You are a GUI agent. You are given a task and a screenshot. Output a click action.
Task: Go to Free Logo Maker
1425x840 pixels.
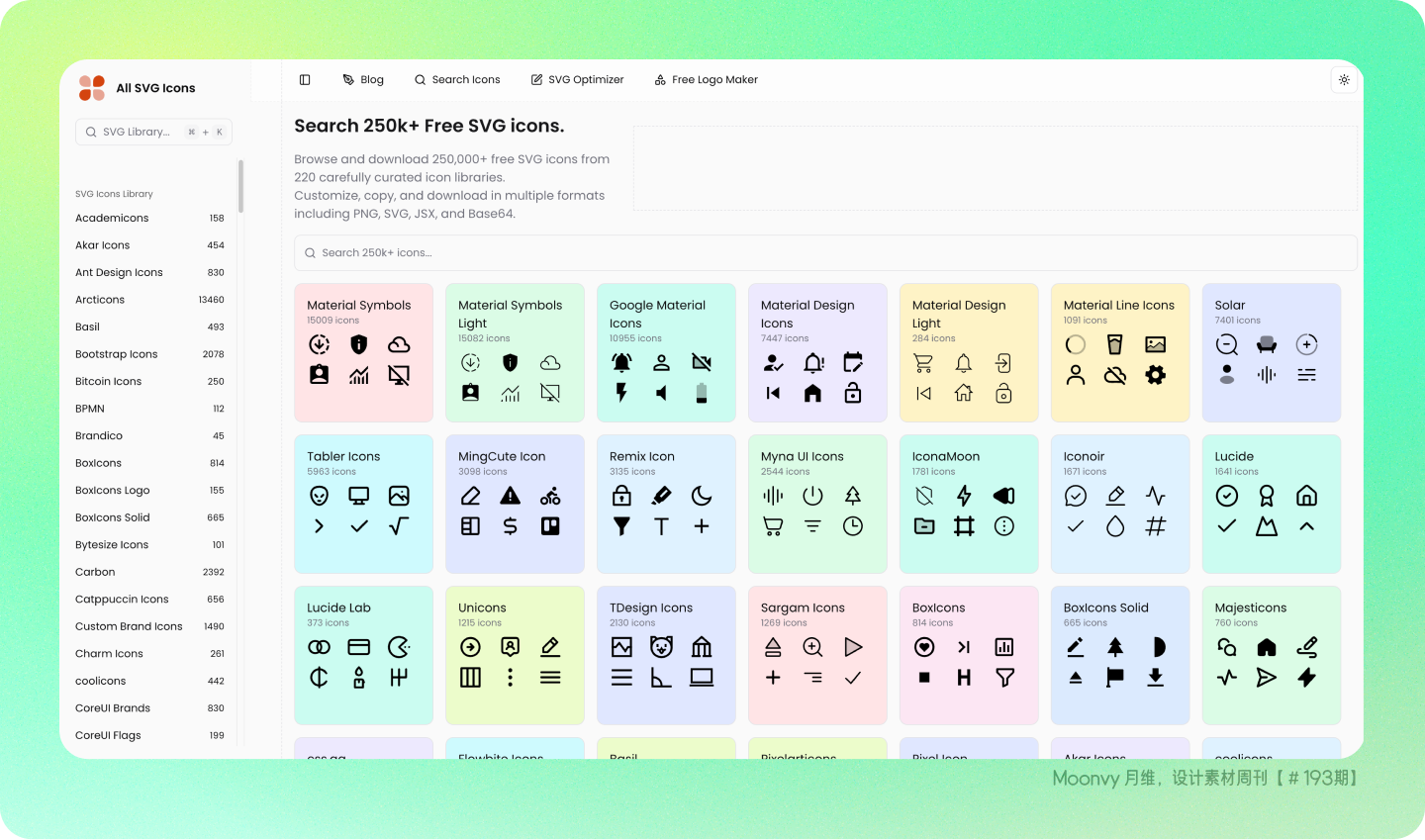706,80
